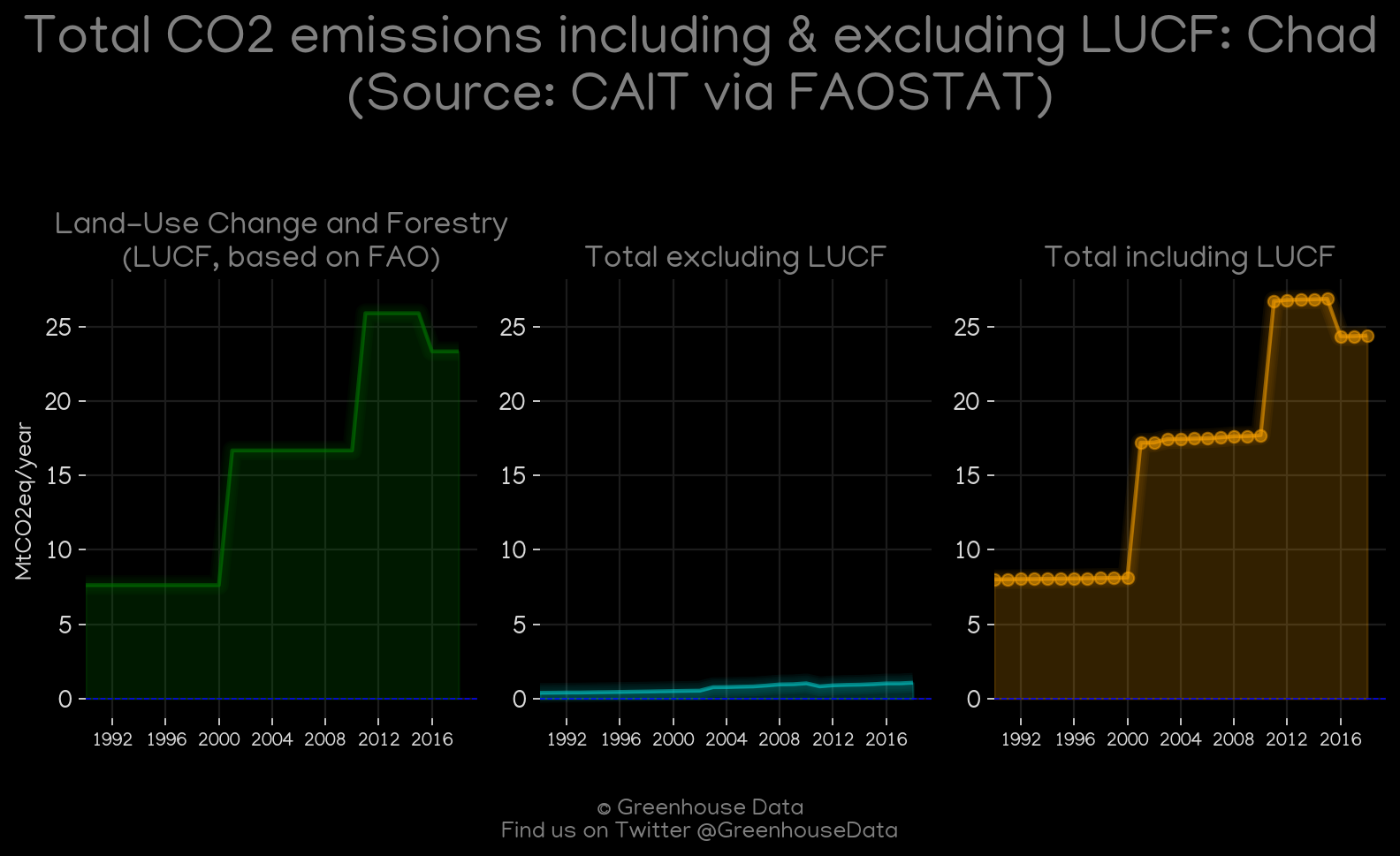The height and width of the screenshot is (856, 1400).
Task: Click the '25' y-tick in the Total excluding LUCF chart
Action: [x=512, y=328]
